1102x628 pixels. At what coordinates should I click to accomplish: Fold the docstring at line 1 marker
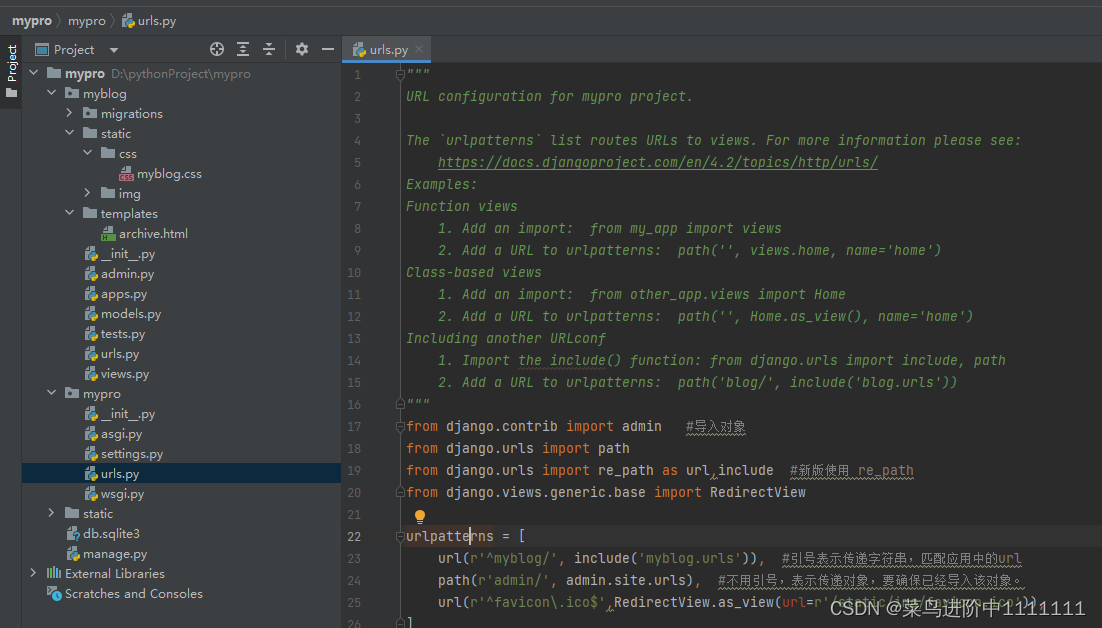point(400,74)
